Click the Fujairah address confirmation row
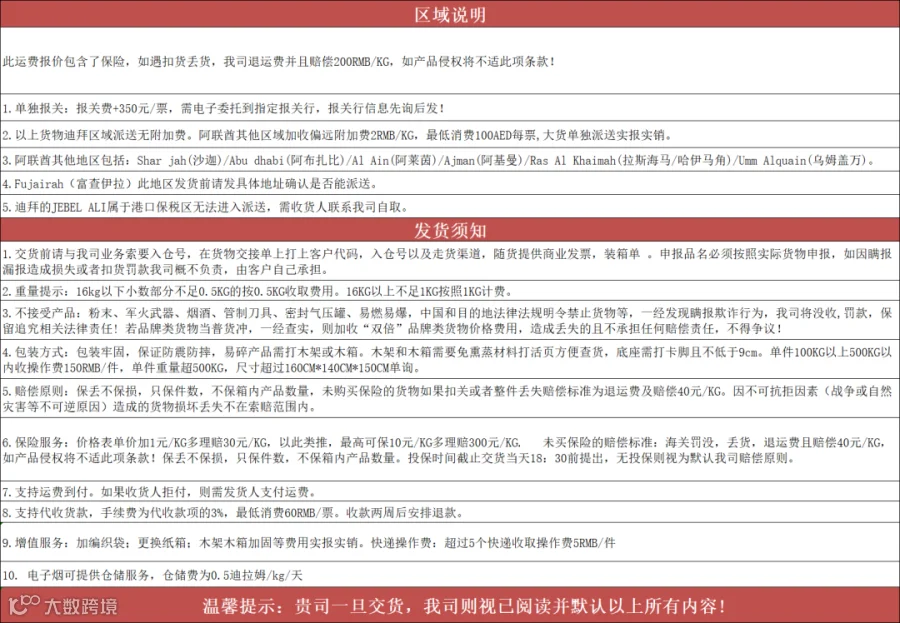Image resolution: width=900 pixels, height=623 pixels. pyautogui.click(x=450, y=184)
